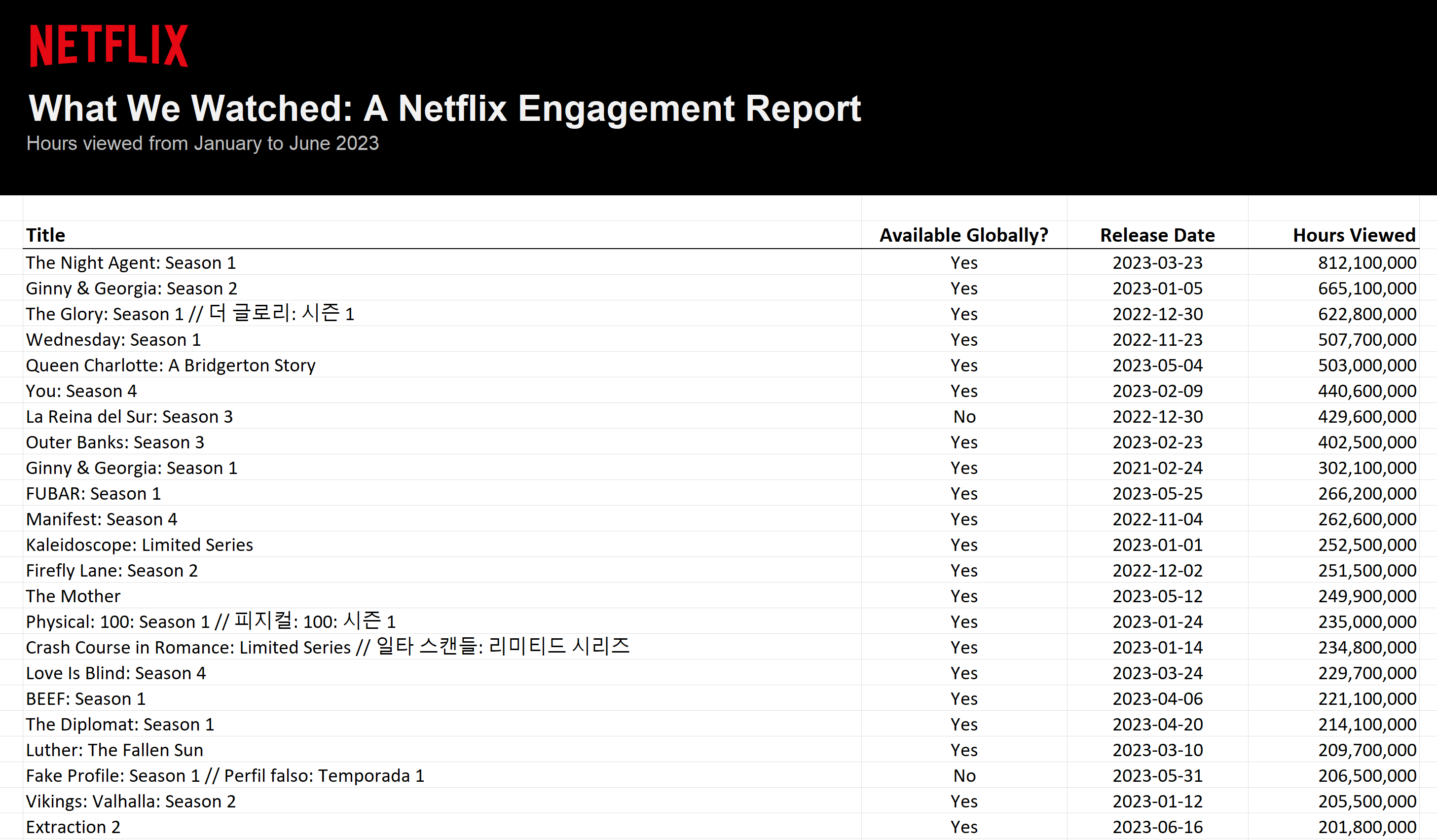Viewport: 1437px width, 840px height.
Task: Select the 812,100,000 hours viewed value
Action: [x=1367, y=263]
